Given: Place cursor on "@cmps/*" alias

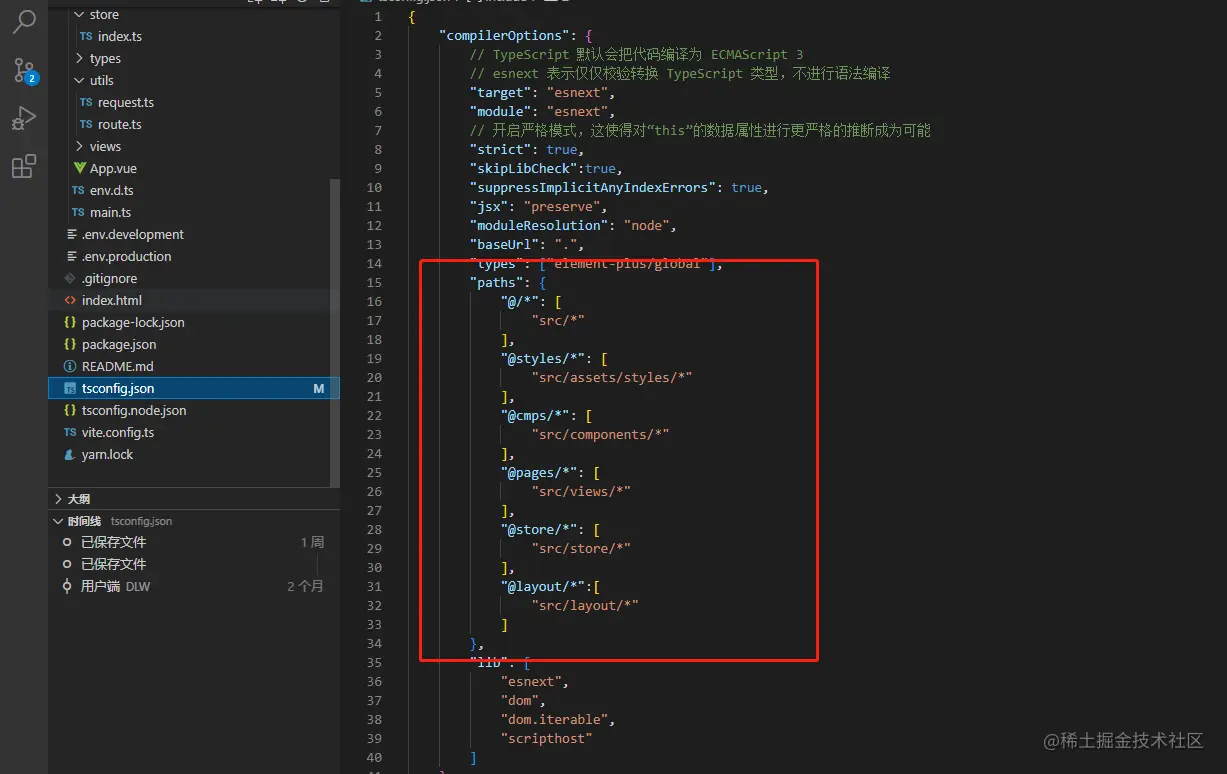Looking at the screenshot, I should point(535,415).
